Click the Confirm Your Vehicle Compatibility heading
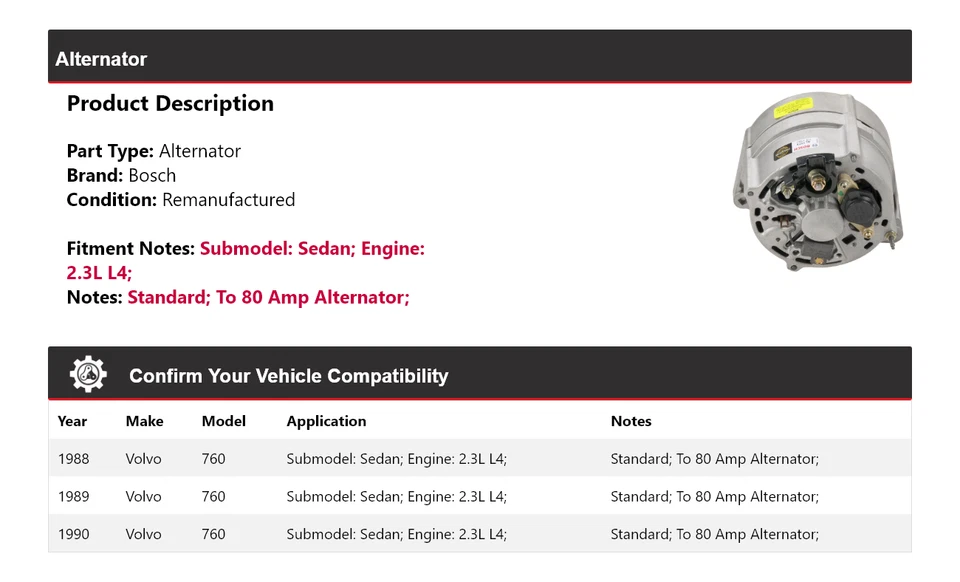 [288, 376]
